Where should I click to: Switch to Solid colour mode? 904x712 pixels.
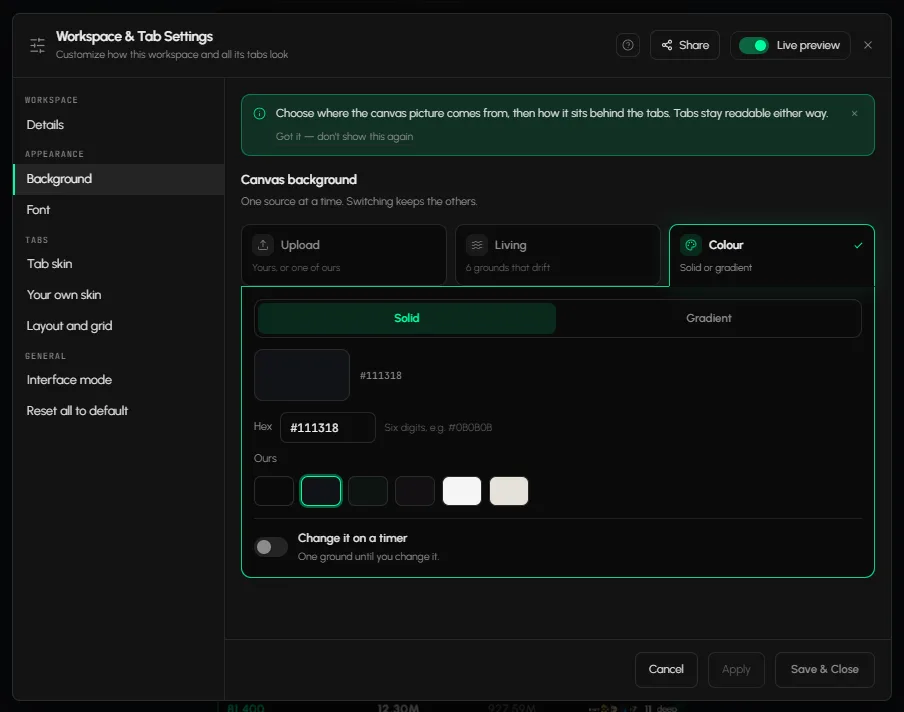click(x=406, y=318)
